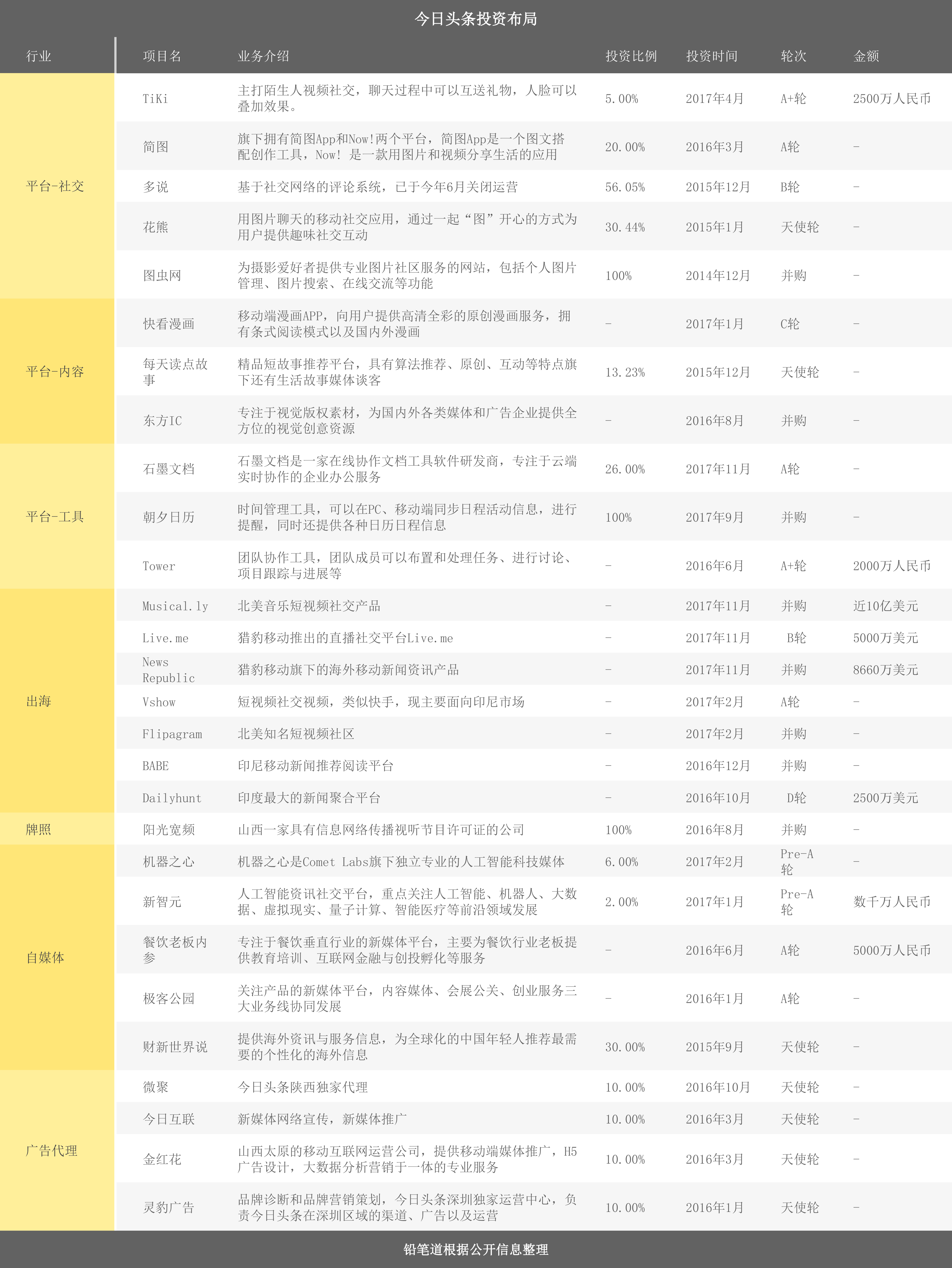Screen dimensions: 952x1268
Task: Select the 项目名 column header
Action: (162, 56)
